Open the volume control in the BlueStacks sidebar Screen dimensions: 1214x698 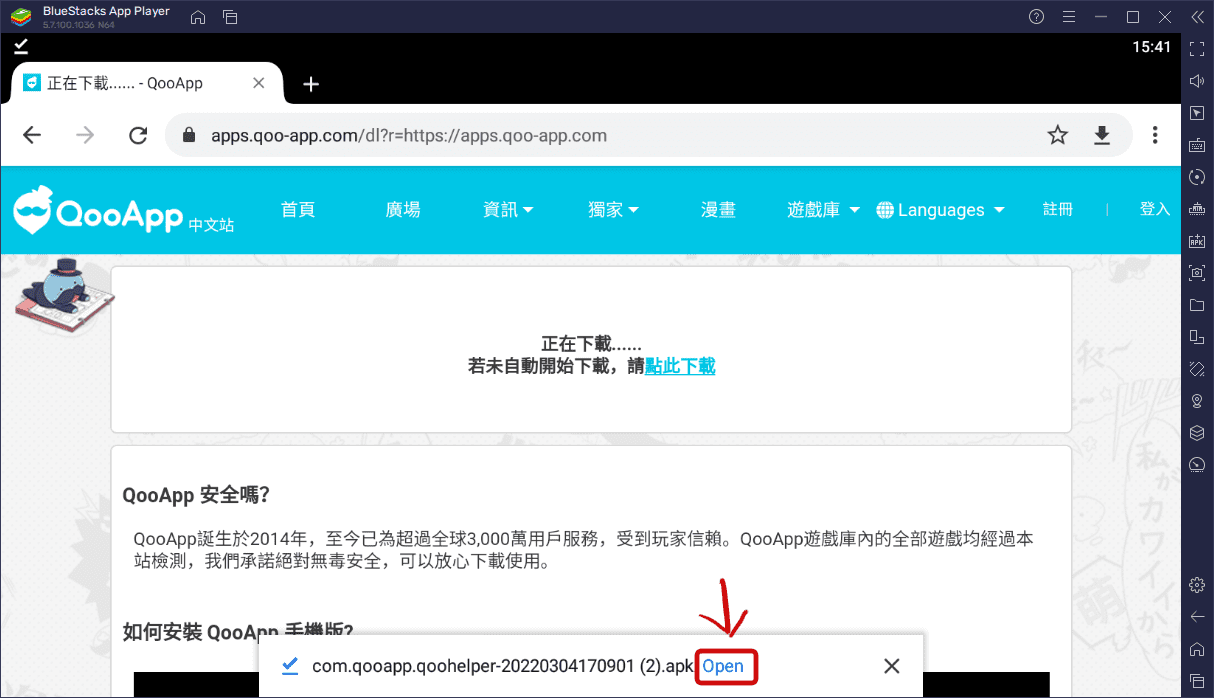(x=1196, y=80)
